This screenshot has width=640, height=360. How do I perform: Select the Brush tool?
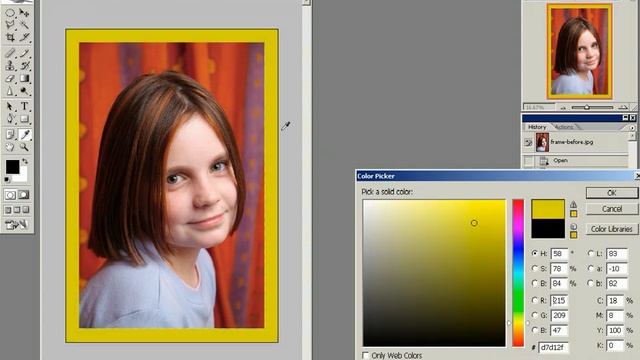click(24, 53)
